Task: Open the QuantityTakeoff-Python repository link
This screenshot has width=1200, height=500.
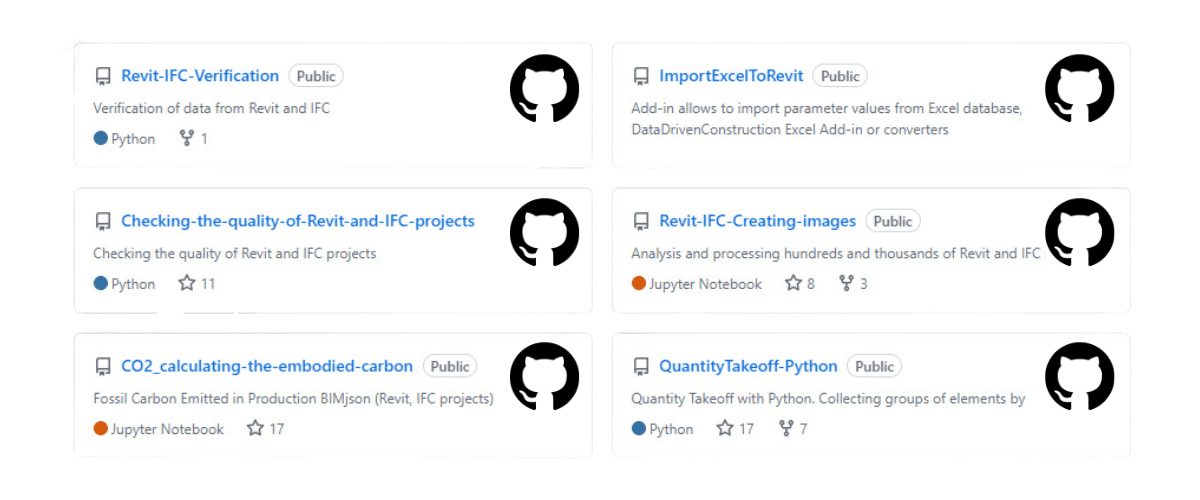Action: point(748,366)
